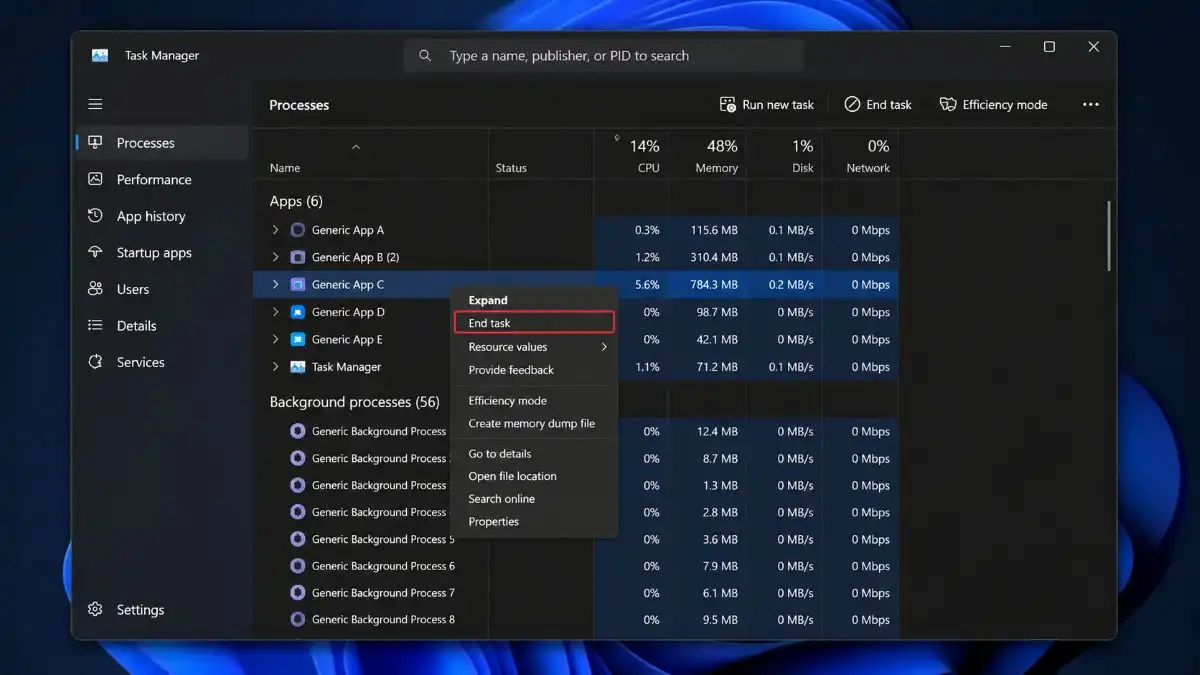Open the hamburger navigation menu icon
1200x675 pixels.
tap(95, 104)
